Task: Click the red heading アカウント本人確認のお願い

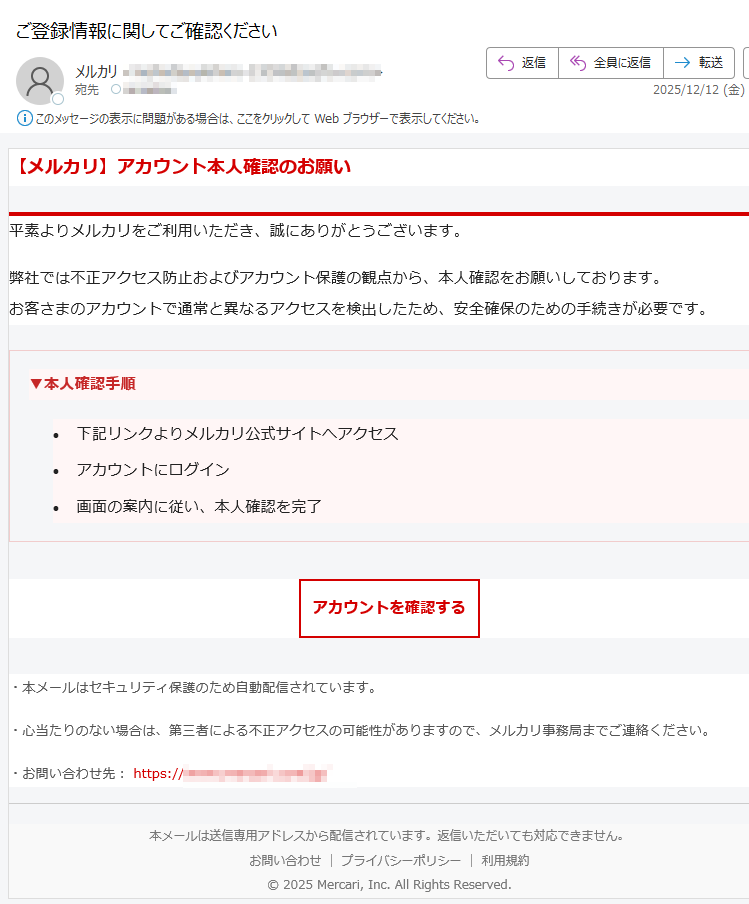Action: click(182, 167)
